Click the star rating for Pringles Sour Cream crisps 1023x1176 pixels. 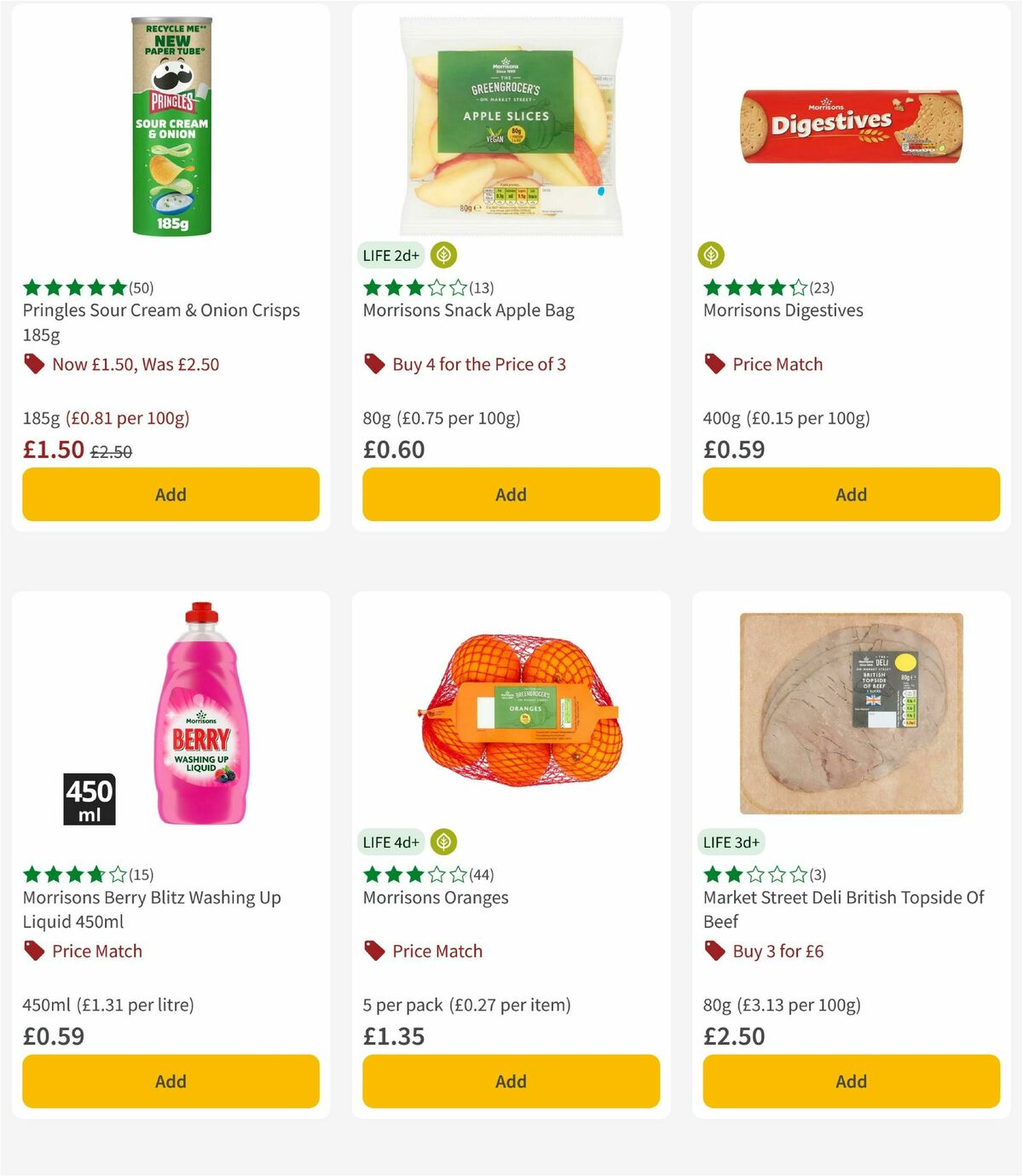tap(72, 287)
